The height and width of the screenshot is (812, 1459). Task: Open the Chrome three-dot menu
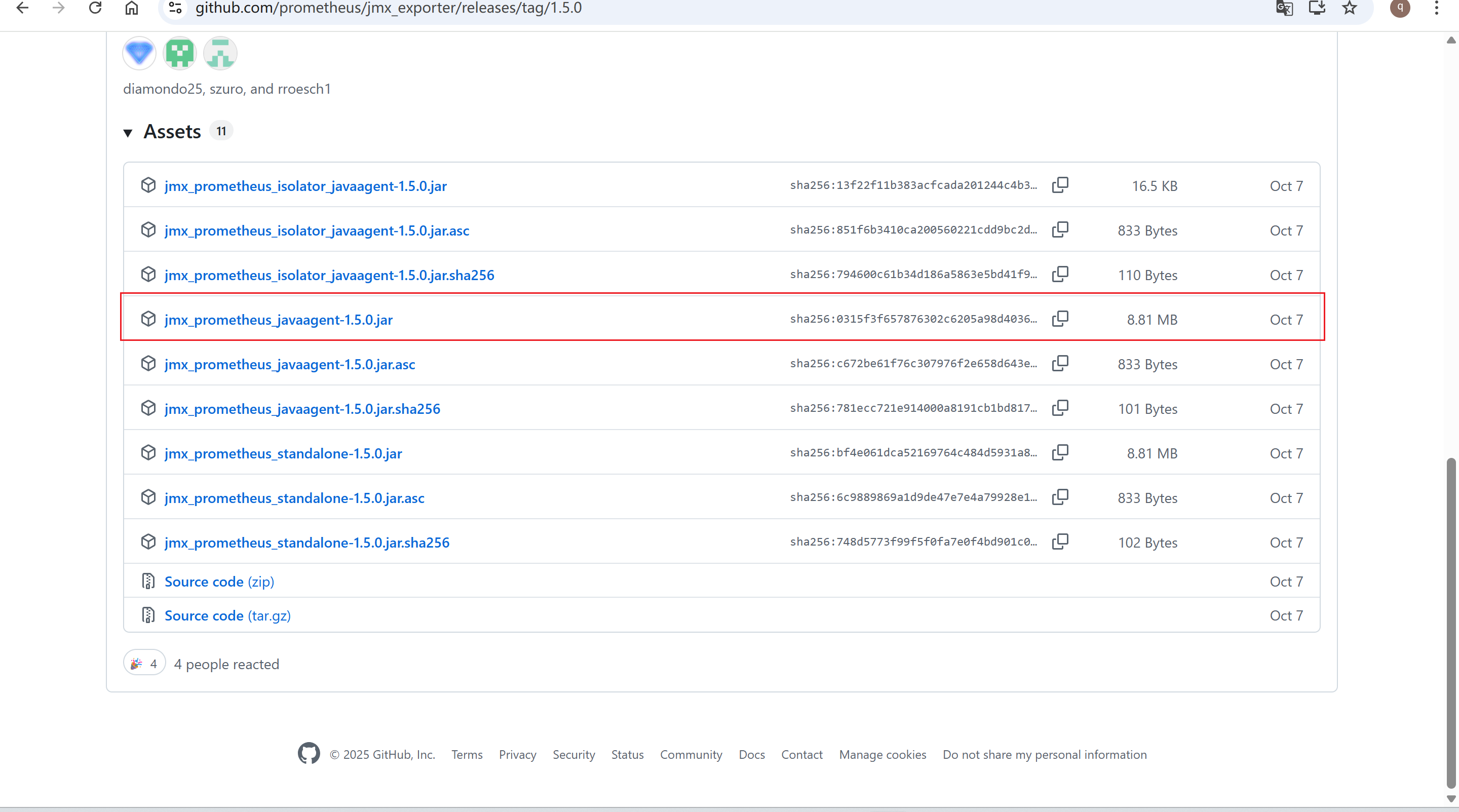[x=1437, y=8]
